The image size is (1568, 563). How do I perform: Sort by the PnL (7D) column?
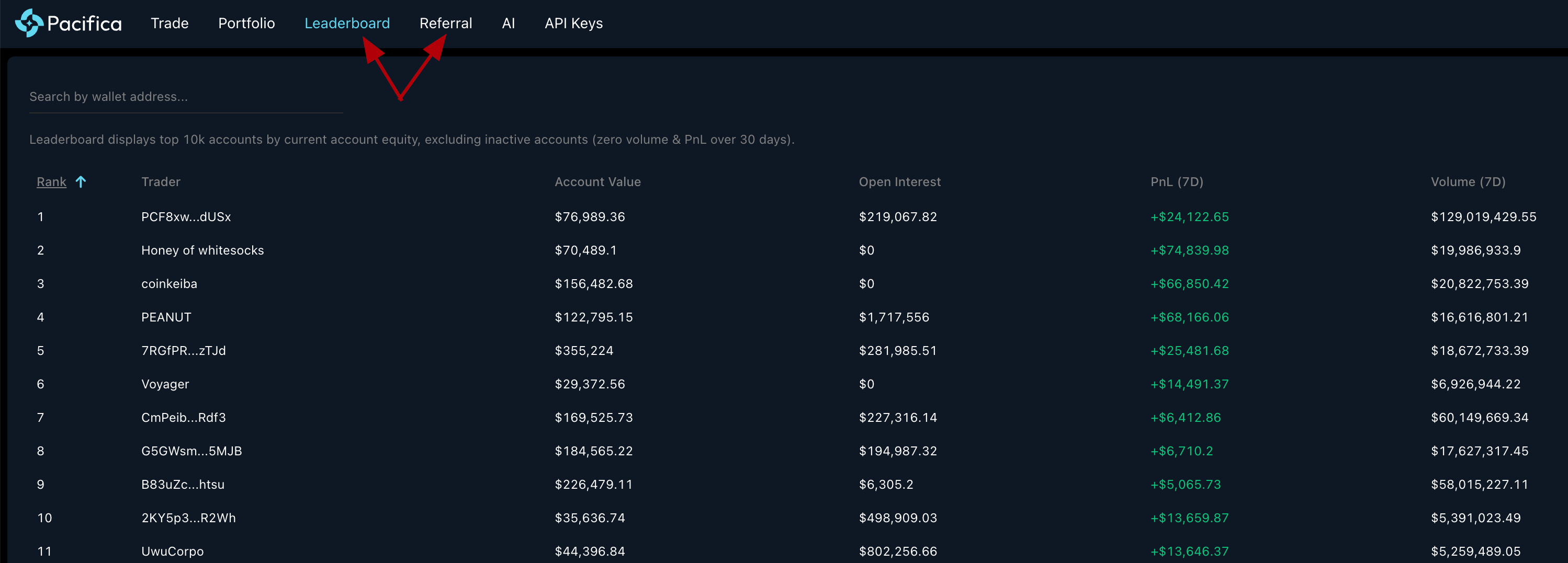1177,182
